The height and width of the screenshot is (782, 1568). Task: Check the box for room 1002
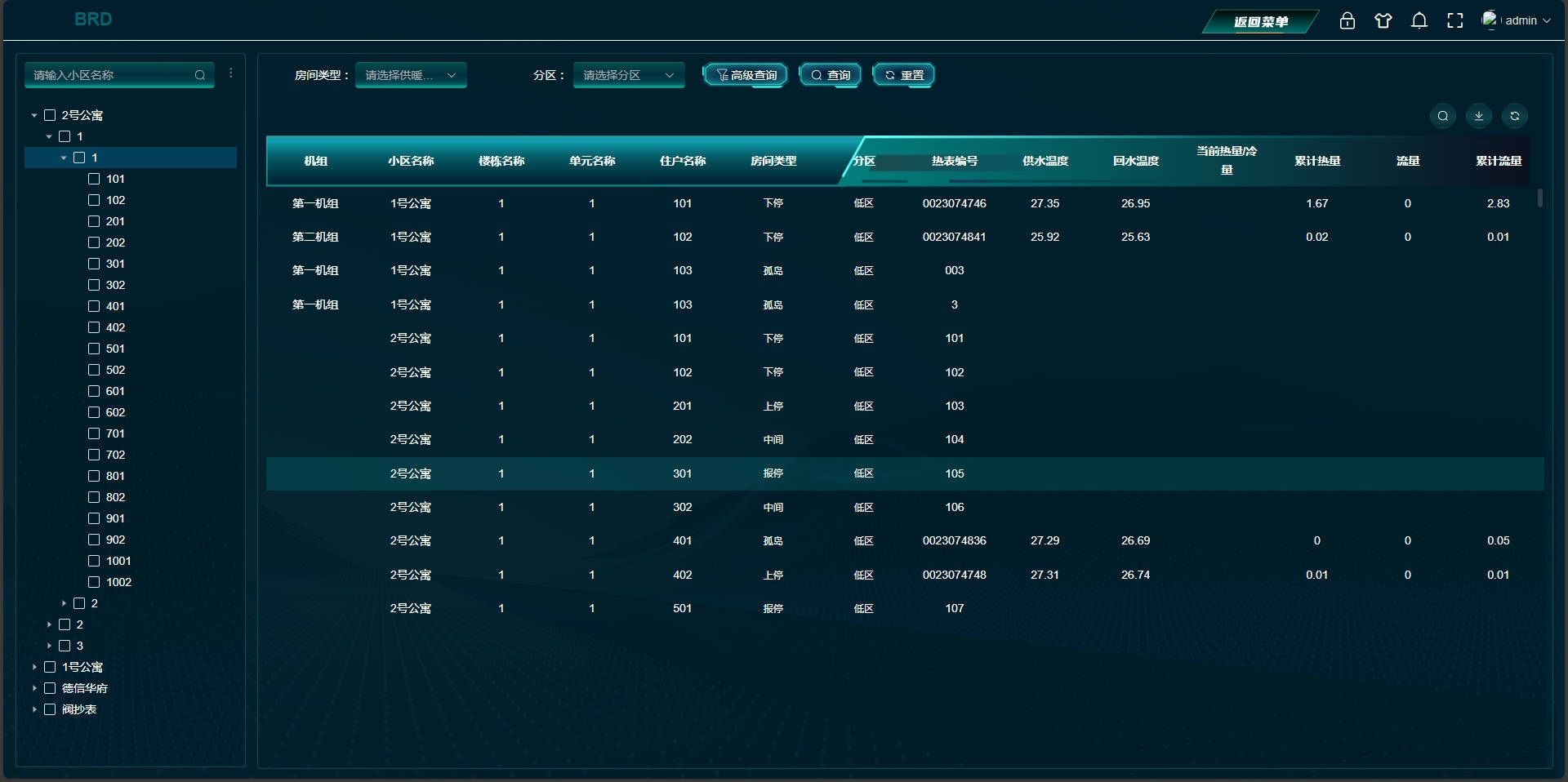(x=94, y=582)
